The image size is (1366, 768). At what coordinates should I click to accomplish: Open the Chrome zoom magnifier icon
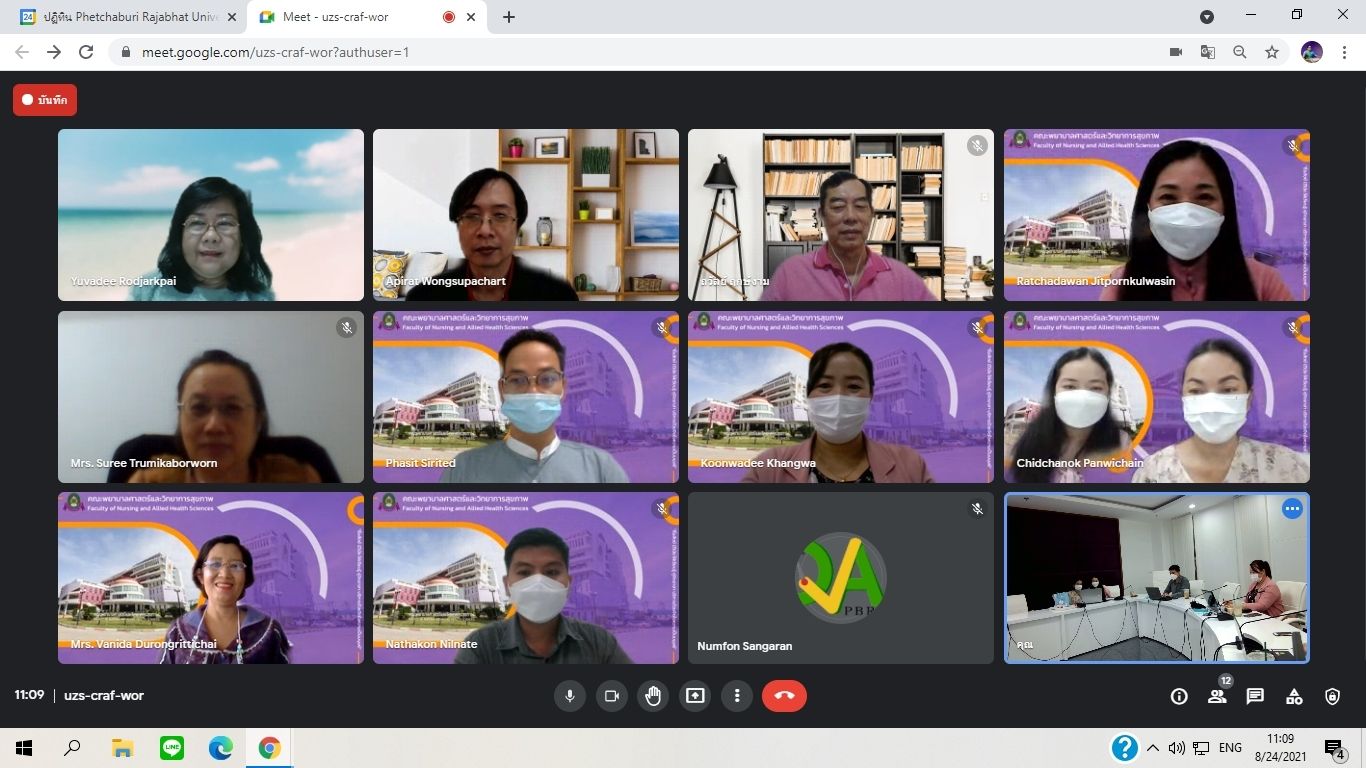pos(1240,52)
